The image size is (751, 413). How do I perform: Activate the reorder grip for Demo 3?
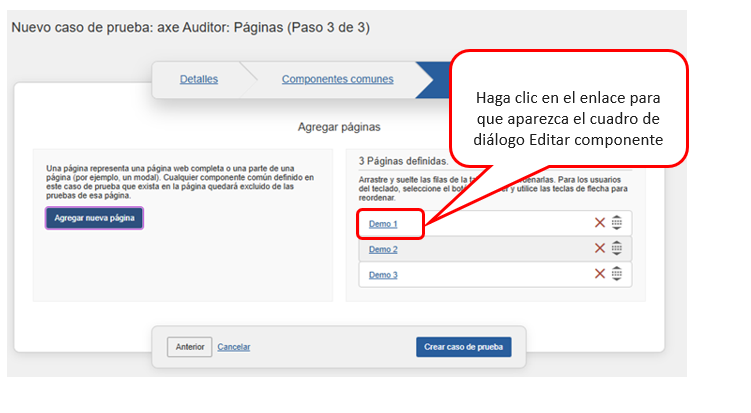tap(617, 274)
